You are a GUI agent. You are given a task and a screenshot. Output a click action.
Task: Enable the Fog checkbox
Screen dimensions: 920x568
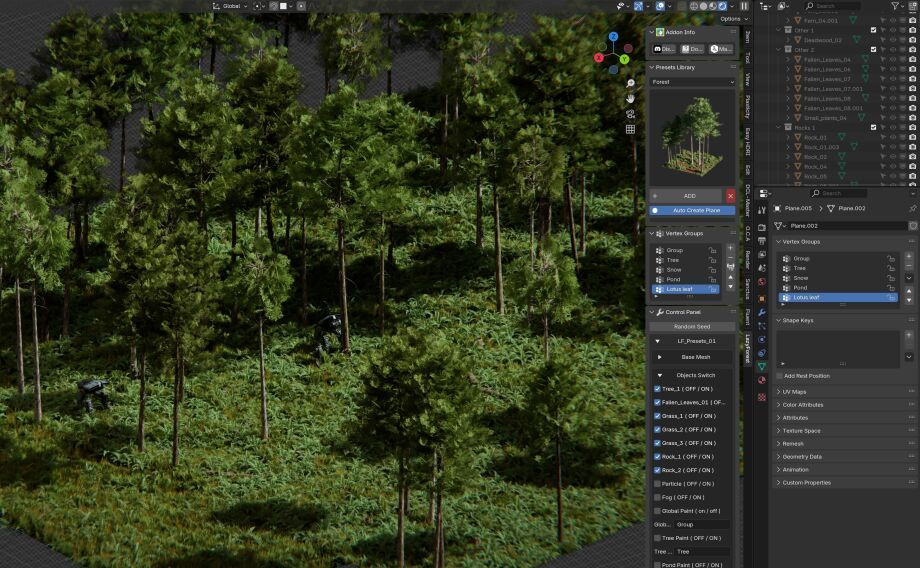click(657, 497)
